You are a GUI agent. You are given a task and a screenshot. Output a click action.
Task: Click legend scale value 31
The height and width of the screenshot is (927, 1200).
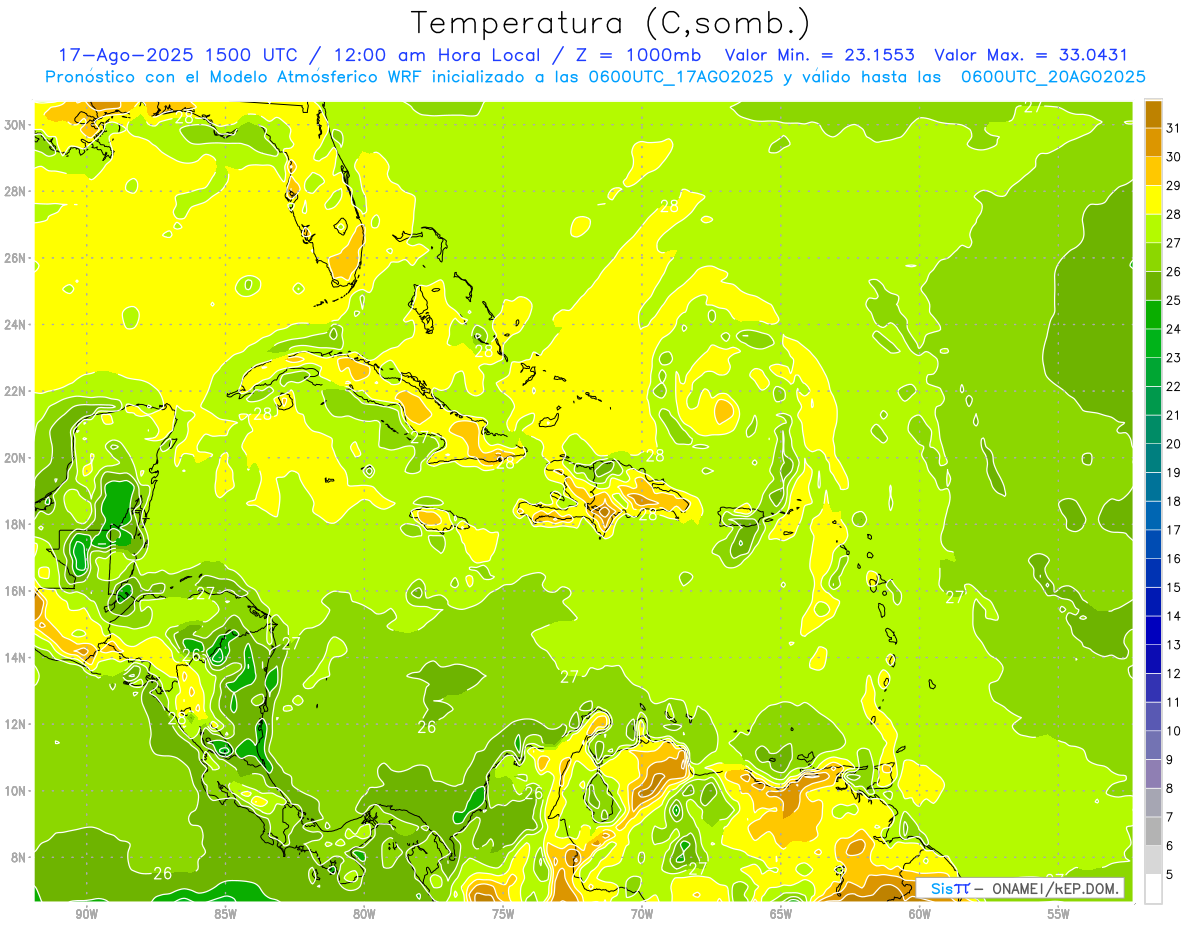pos(1174,127)
